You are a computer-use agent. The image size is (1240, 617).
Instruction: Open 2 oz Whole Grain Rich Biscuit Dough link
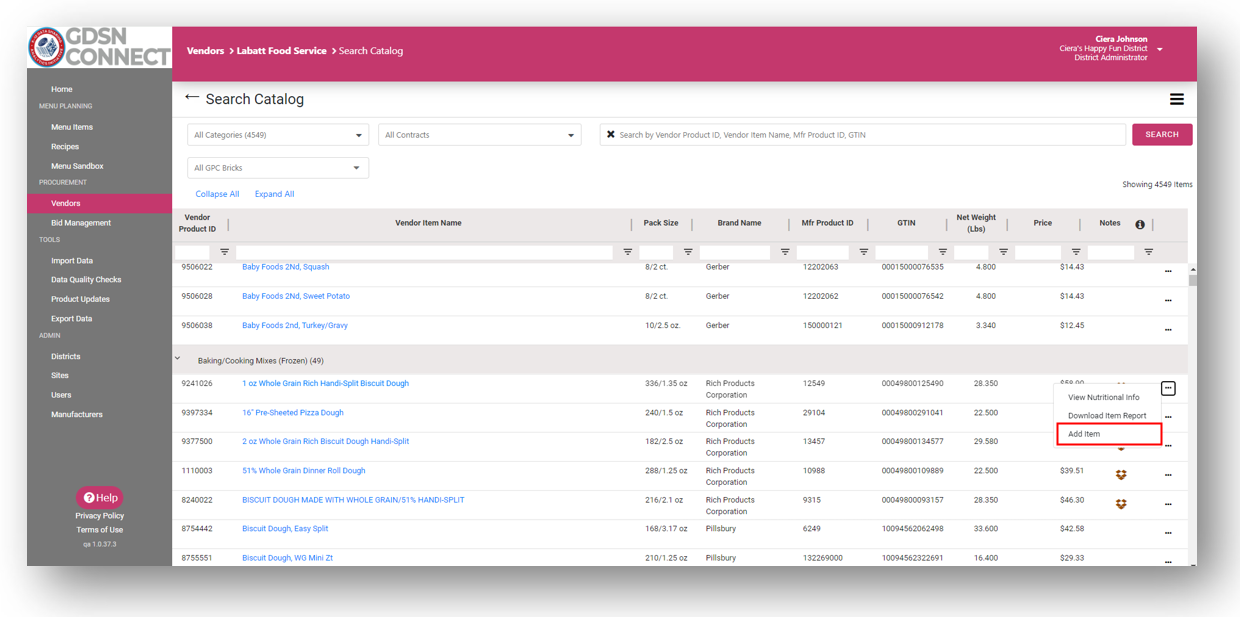(x=325, y=441)
